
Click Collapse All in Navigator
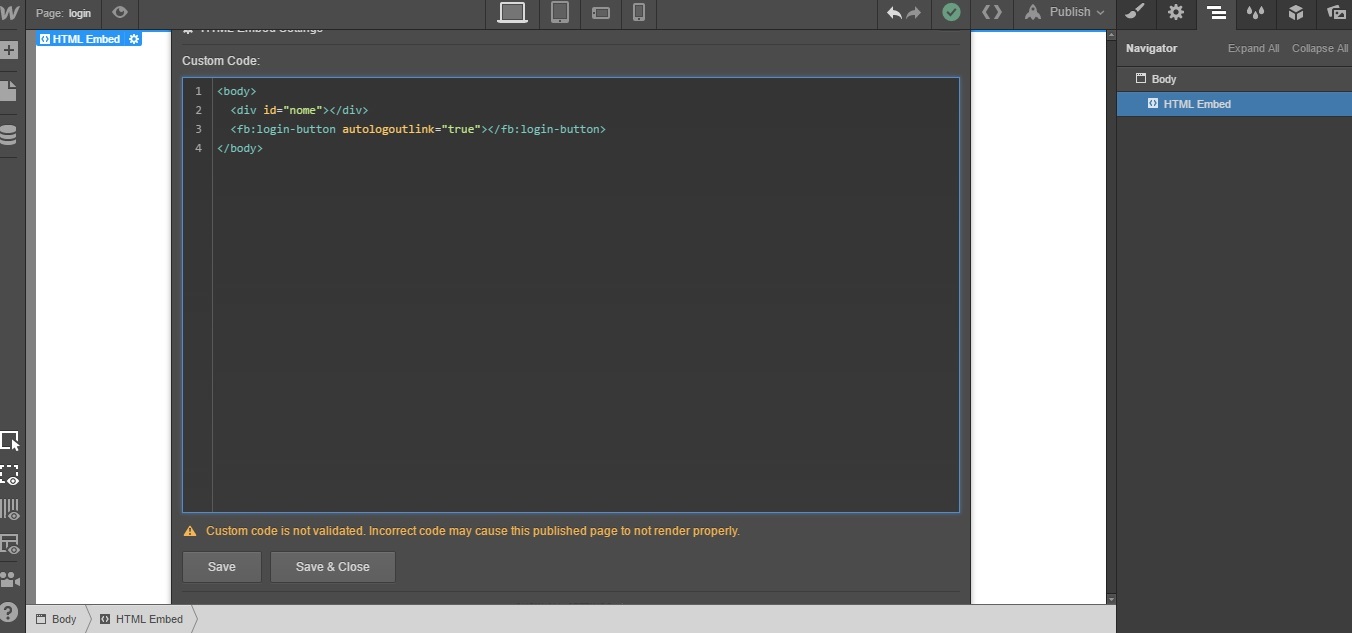[x=1319, y=48]
